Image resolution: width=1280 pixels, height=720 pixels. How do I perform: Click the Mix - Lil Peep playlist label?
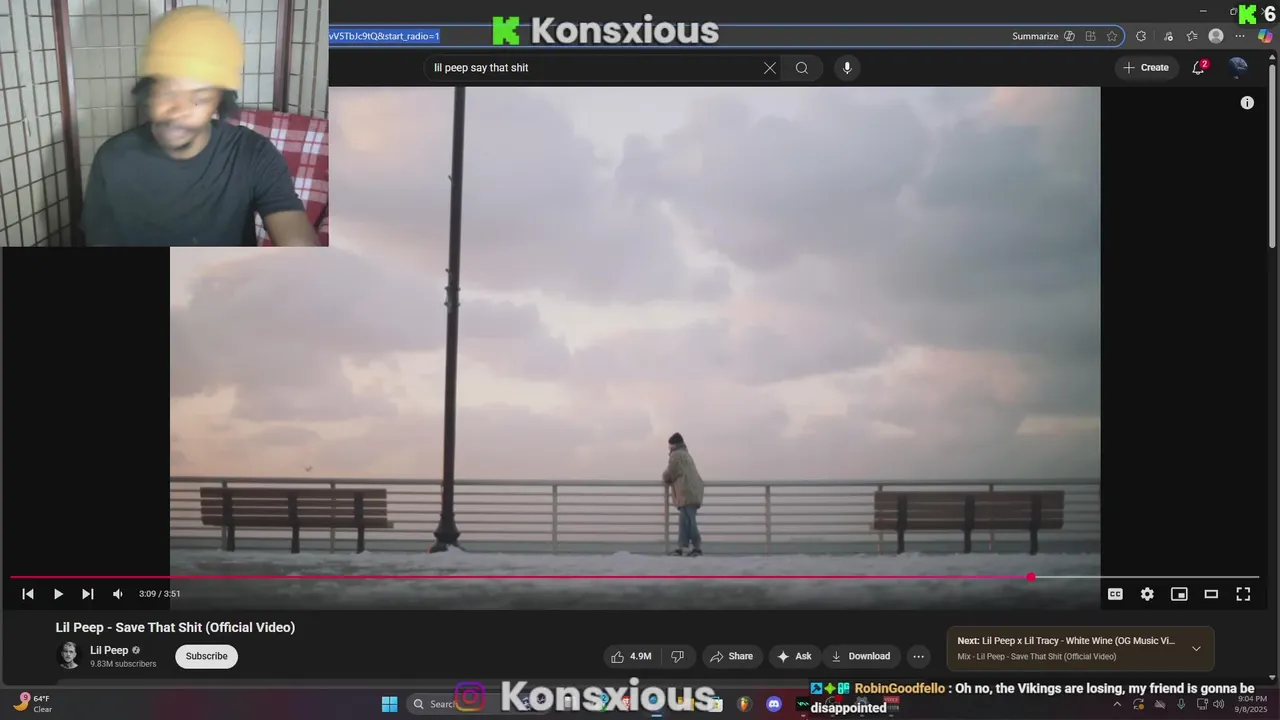click(1036, 657)
